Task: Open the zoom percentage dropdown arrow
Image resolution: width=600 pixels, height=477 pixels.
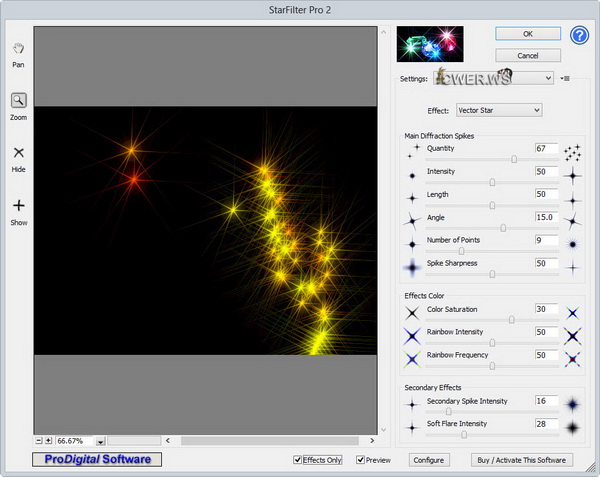Action: (100, 441)
